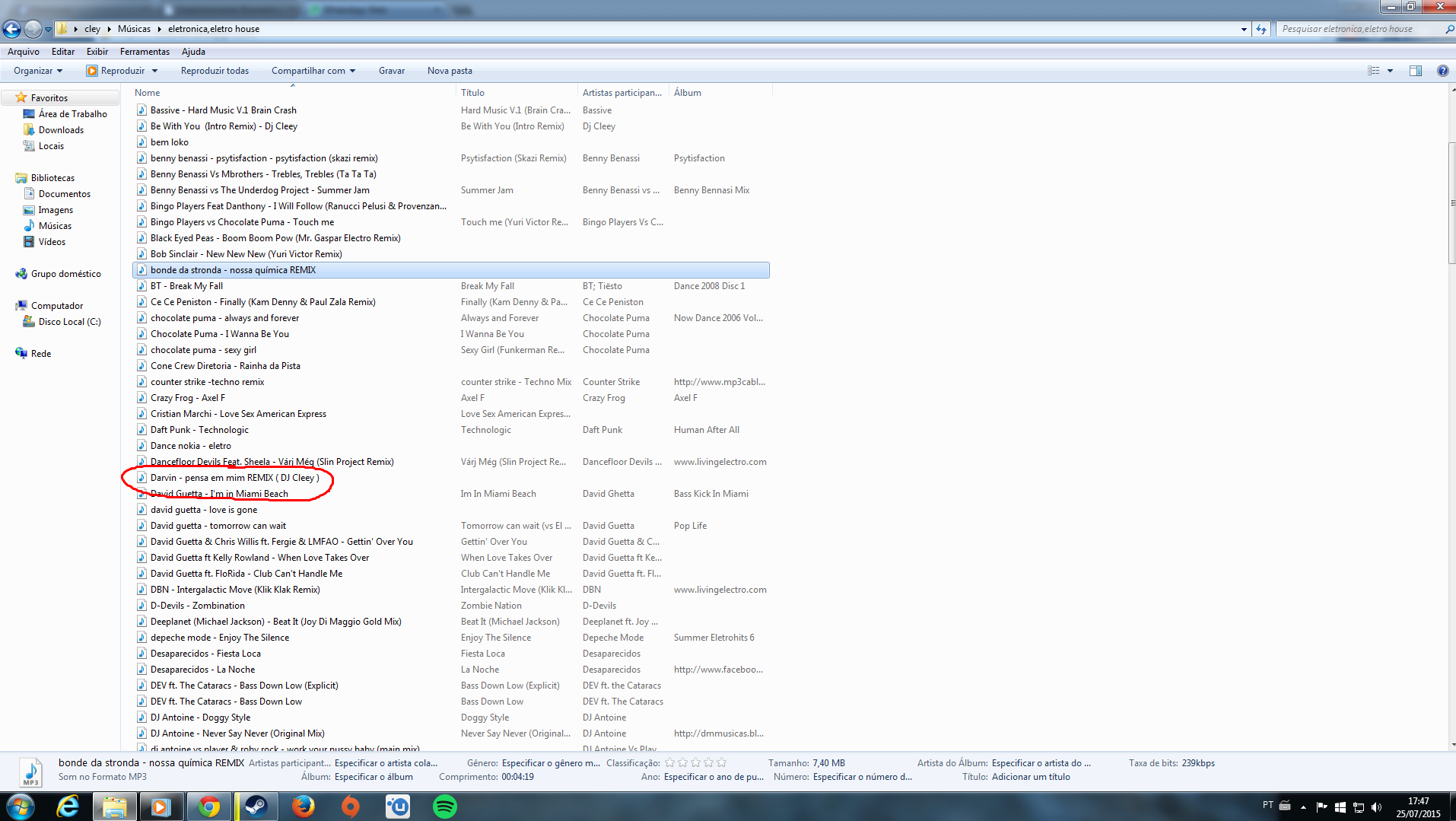This screenshot has height=821, width=1456.
Task: Click the Forward navigation arrow
Action: pos(33,29)
